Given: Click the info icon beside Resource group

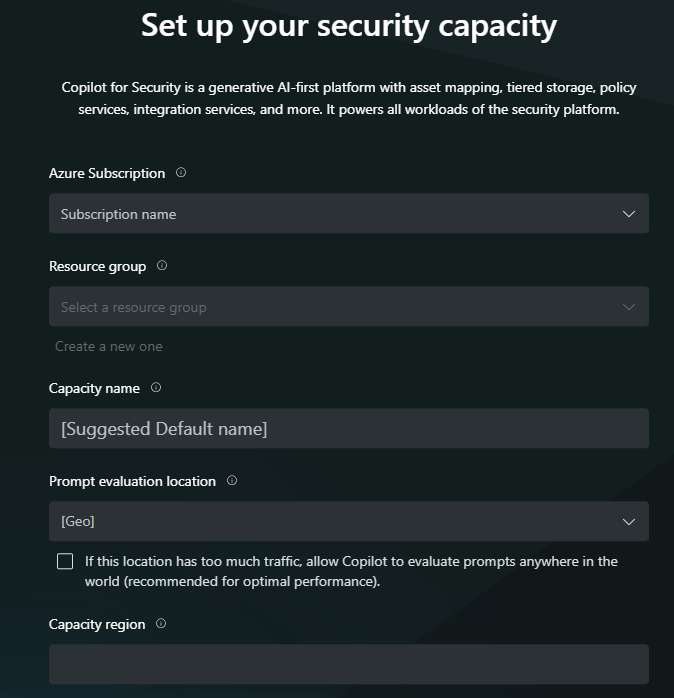Looking at the screenshot, I should (162, 266).
